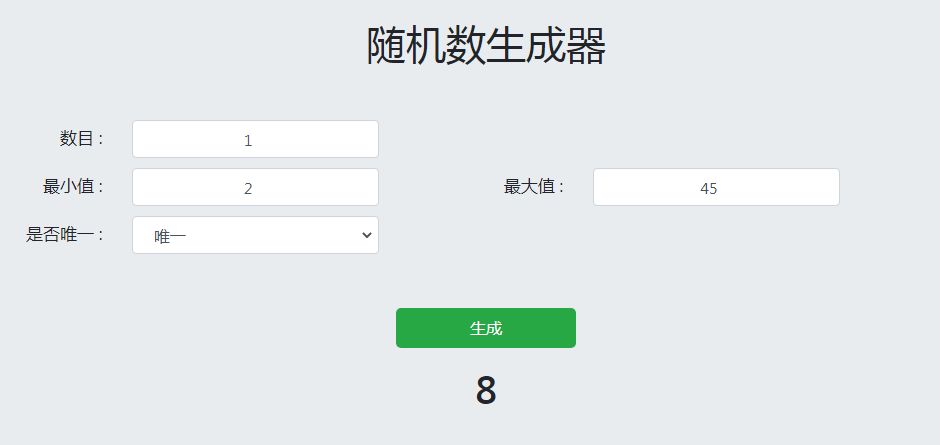This screenshot has height=445, width=940.
Task: Click the value 45 in the max field
Action: pyautogui.click(x=708, y=188)
